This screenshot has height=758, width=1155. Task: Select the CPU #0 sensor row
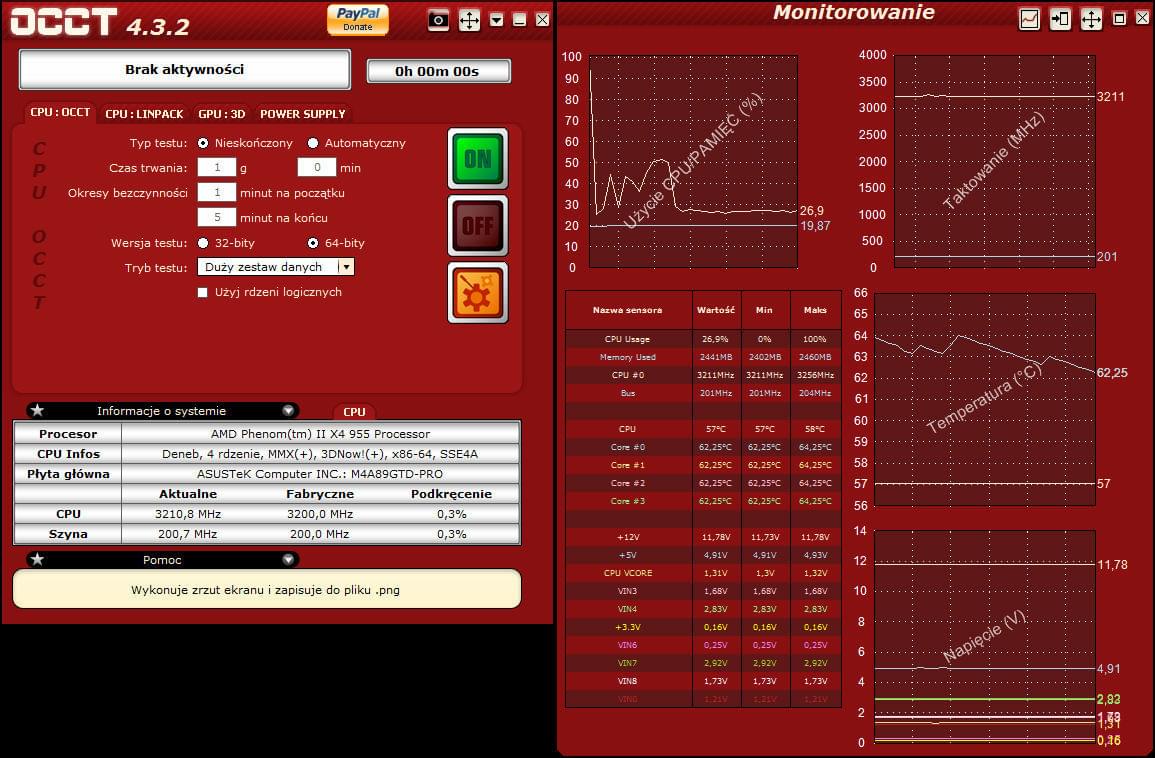pos(703,375)
